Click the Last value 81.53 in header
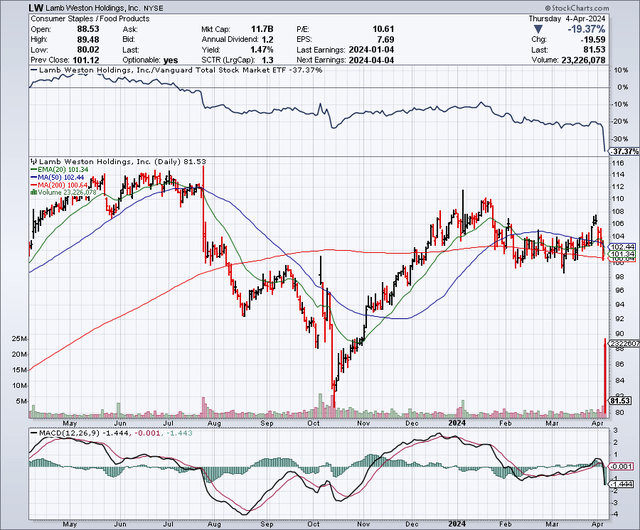Viewport: 640px width, 530px height. click(595, 50)
